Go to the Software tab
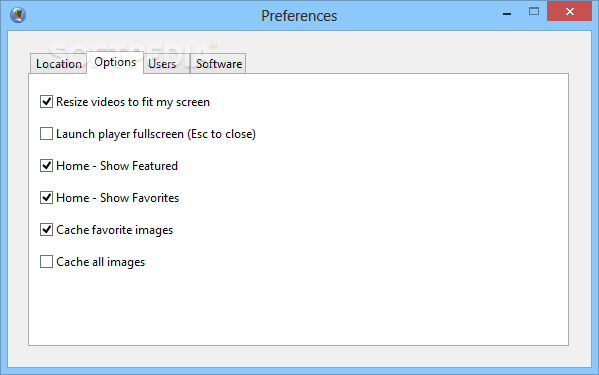 [x=218, y=63]
